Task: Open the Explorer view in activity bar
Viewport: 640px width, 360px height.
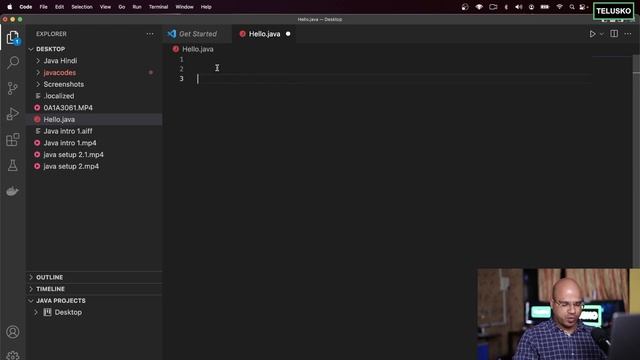Action: (x=13, y=38)
